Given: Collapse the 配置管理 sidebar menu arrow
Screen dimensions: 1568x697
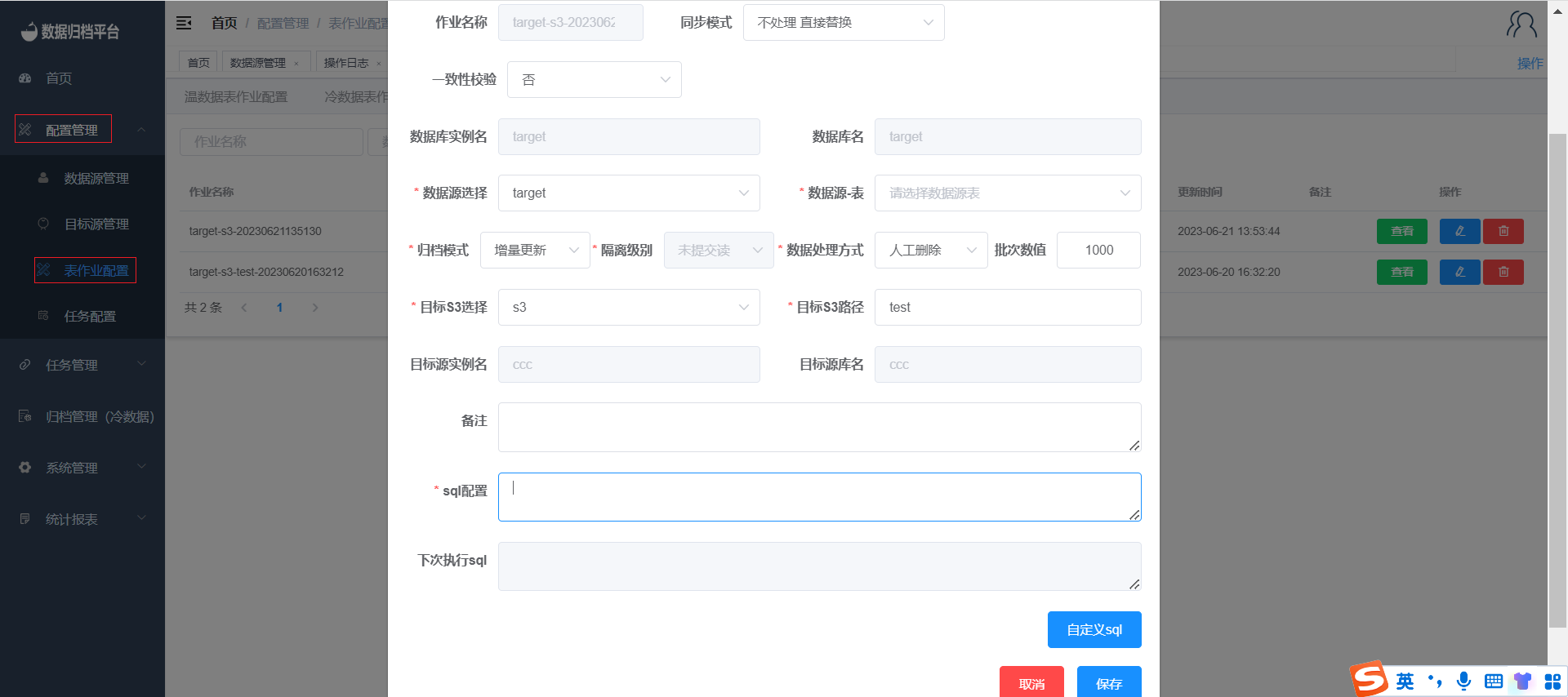Looking at the screenshot, I should point(141,130).
